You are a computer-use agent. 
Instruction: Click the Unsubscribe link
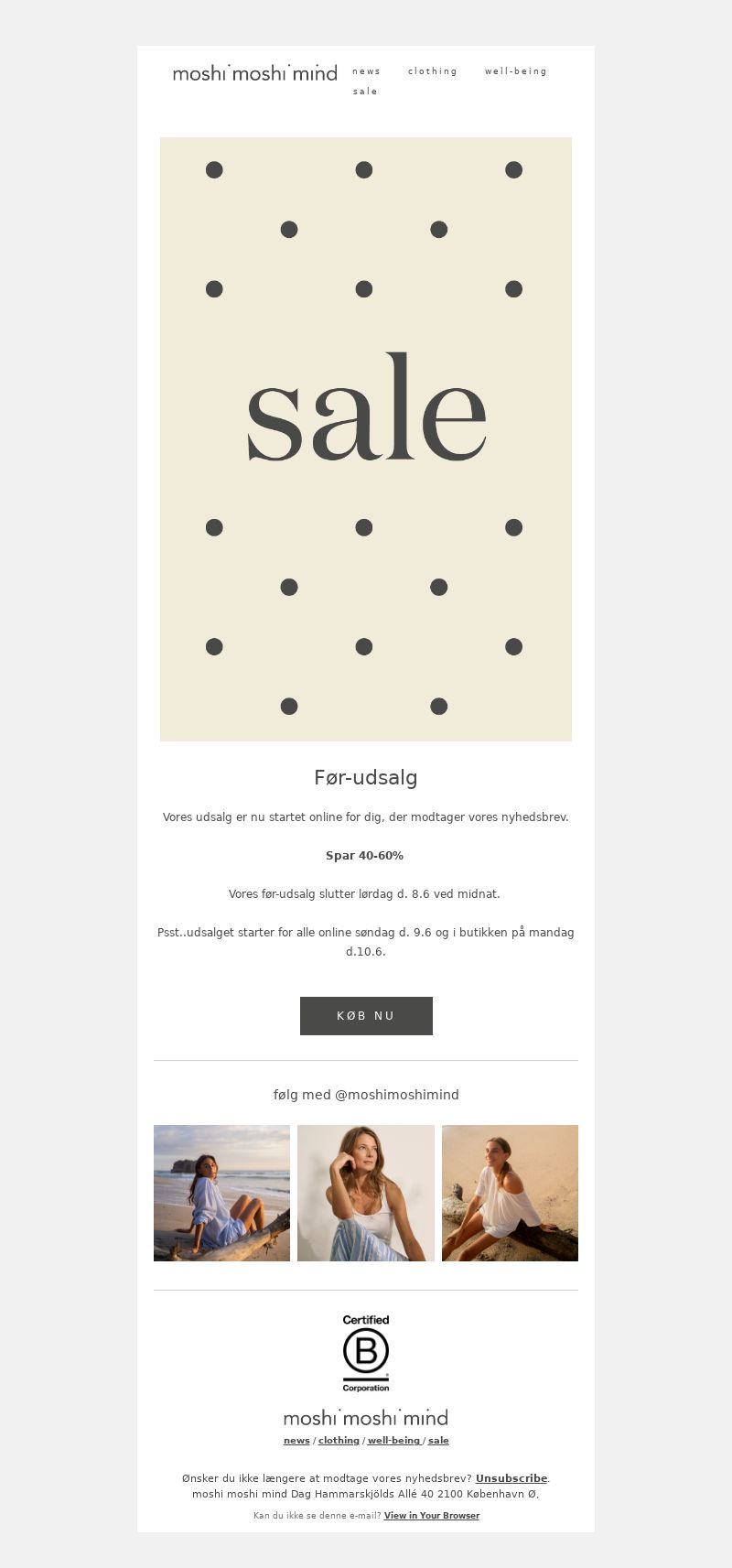click(511, 1478)
